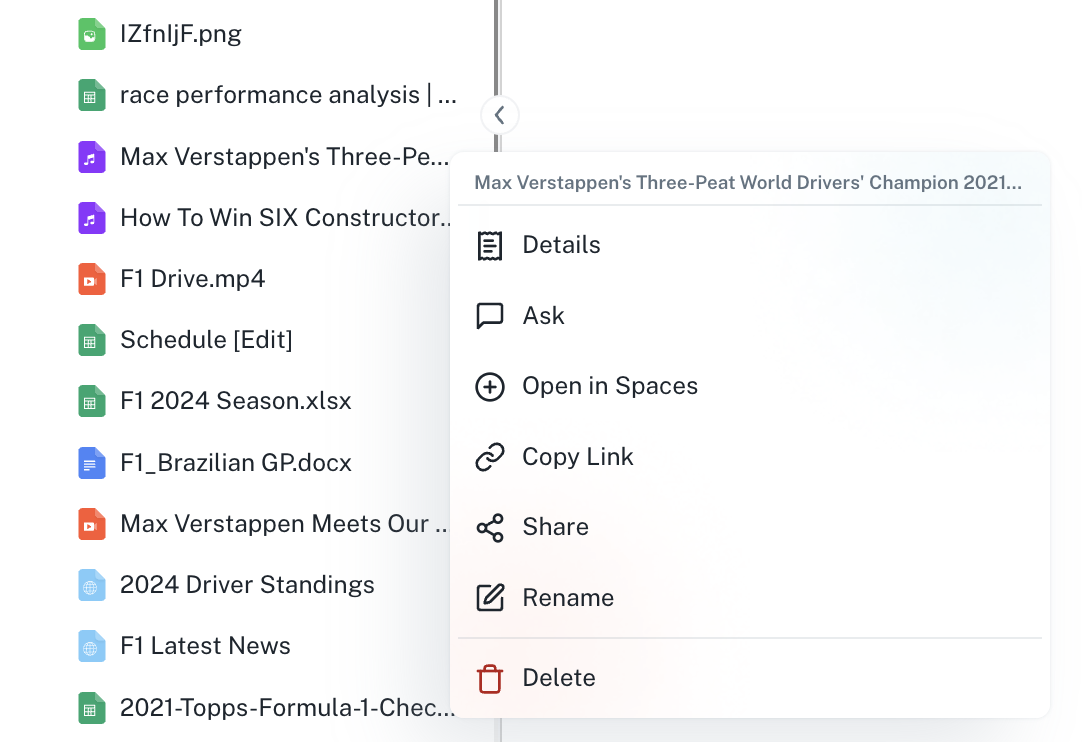Viewport: 1082px width, 742px height.
Task: Click the Ask chat bubble icon
Action: point(490,316)
